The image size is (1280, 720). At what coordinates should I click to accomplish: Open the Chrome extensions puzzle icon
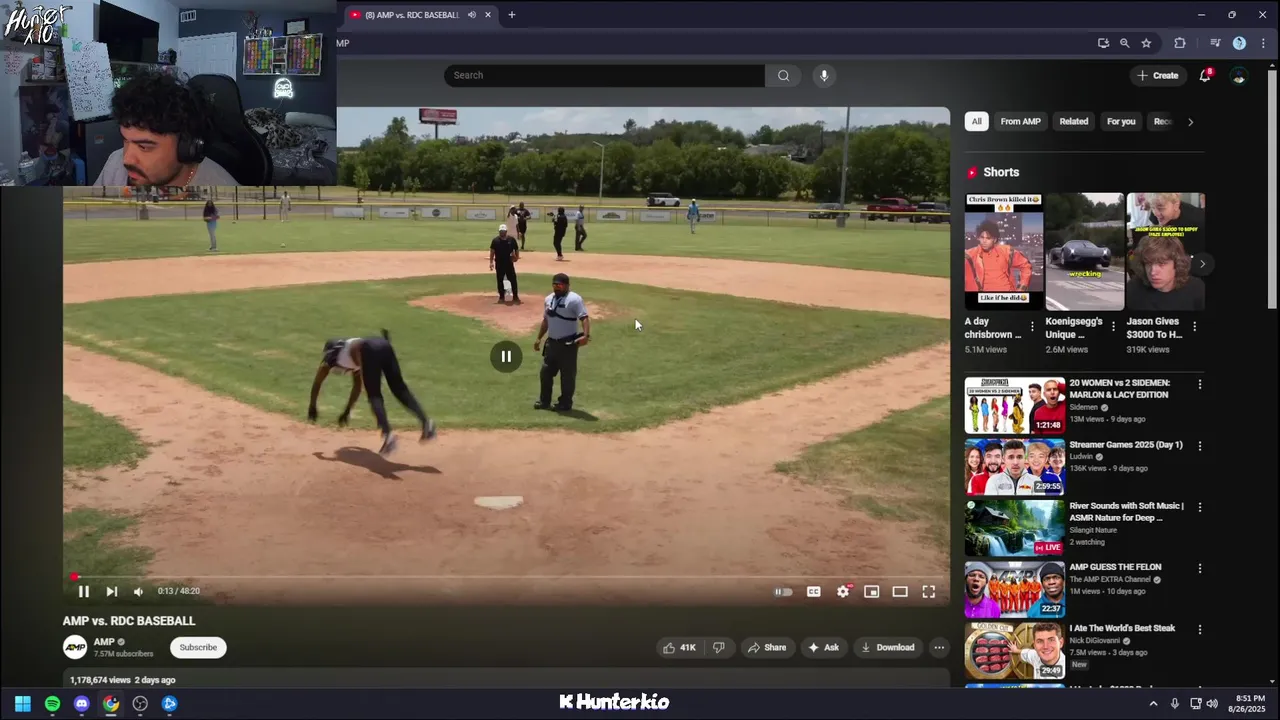point(1180,43)
